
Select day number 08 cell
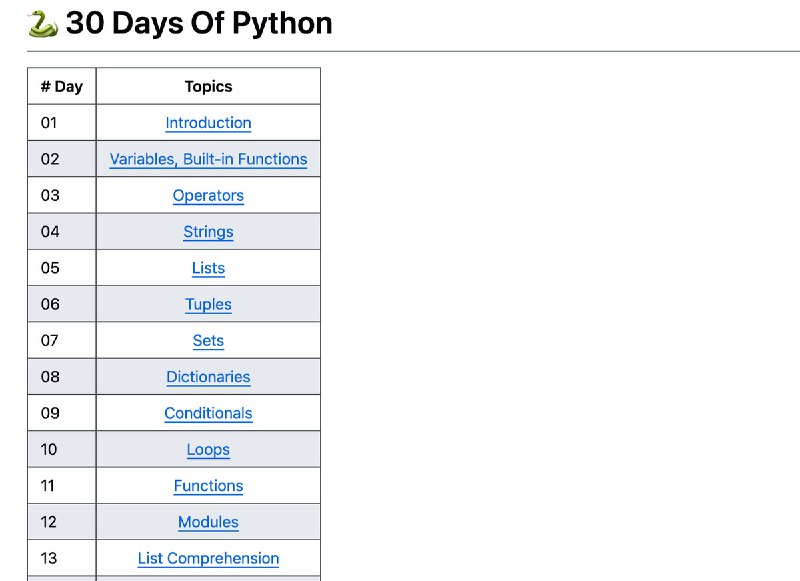pos(62,376)
